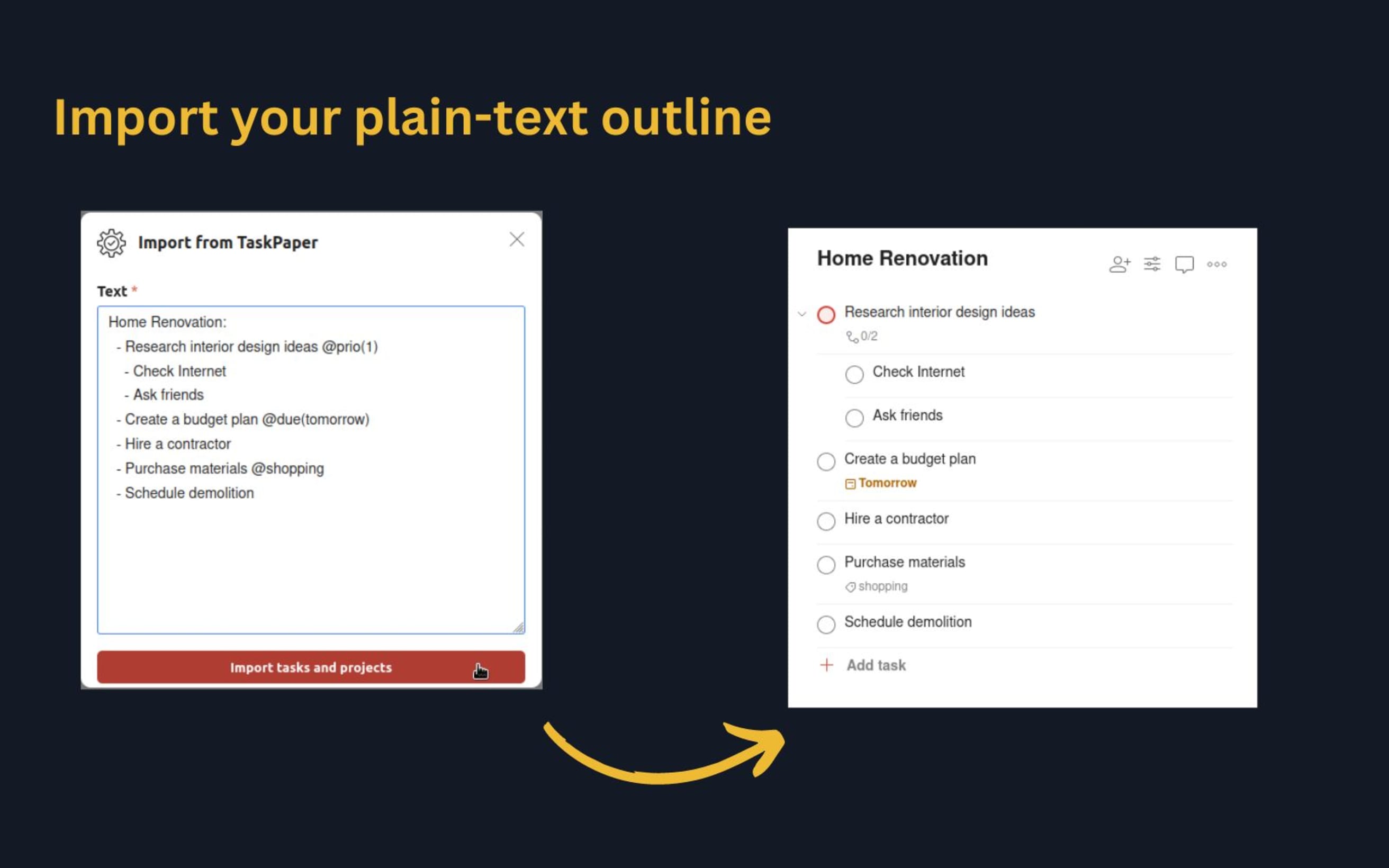Click the shopping tag icon on Purchase materials

pos(849,586)
